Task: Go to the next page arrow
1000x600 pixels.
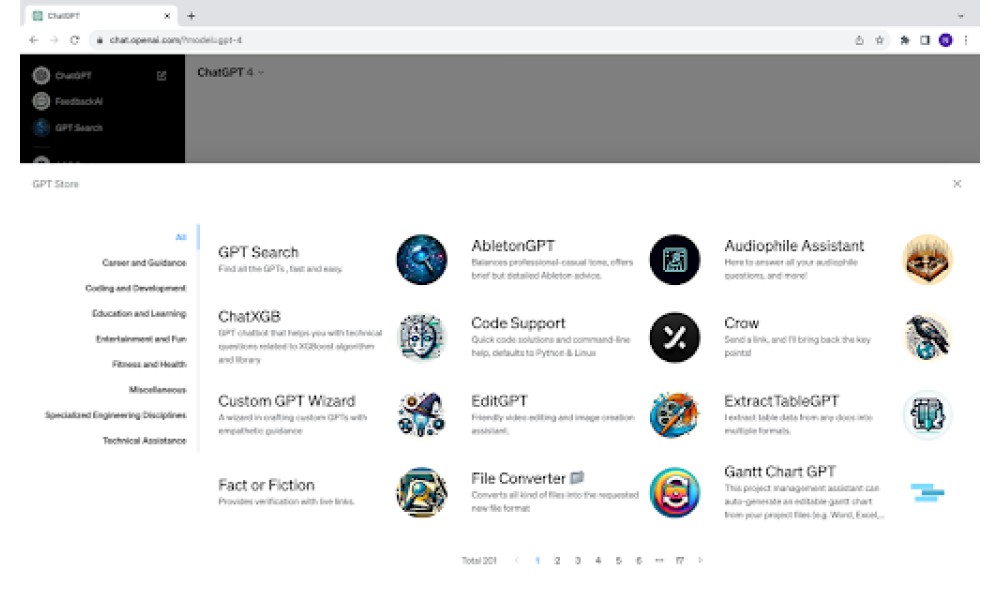Action: click(x=700, y=560)
